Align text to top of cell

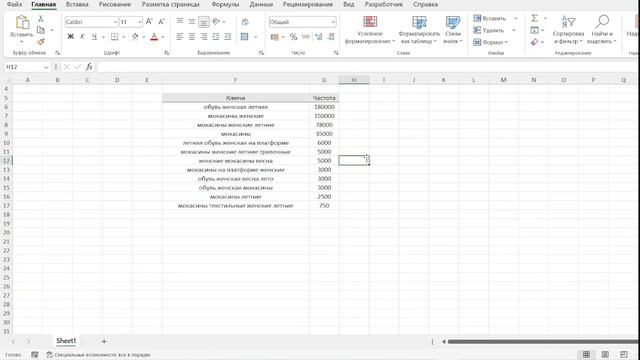tap(180, 21)
